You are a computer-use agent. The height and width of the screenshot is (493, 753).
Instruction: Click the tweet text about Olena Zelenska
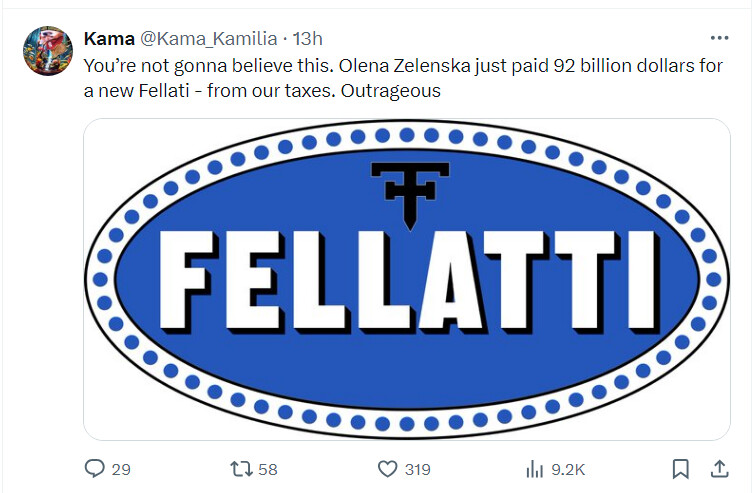tap(403, 78)
